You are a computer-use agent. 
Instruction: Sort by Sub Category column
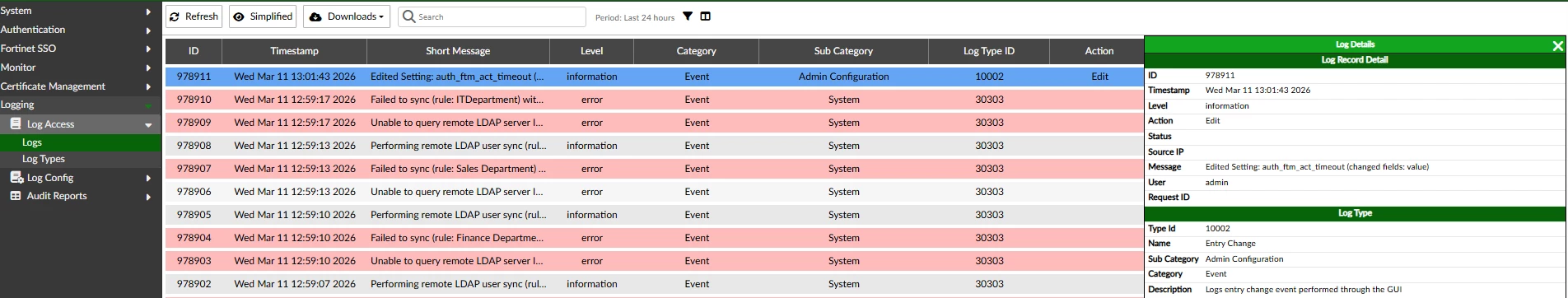(x=843, y=51)
